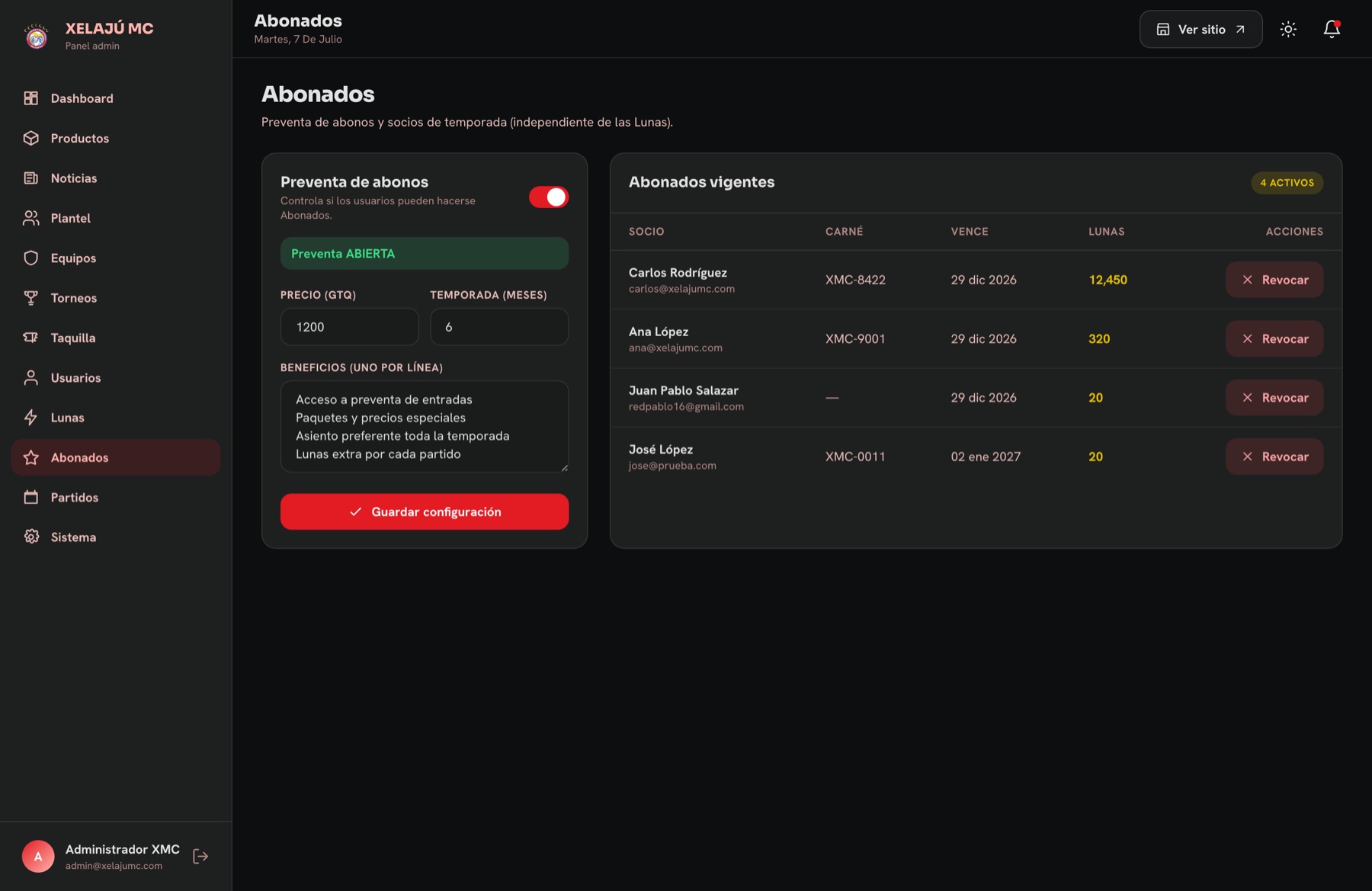Image resolution: width=1372 pixels, height=891 pixels.
Task: Click the Torneos trophy icon
Action: [31, 298]
